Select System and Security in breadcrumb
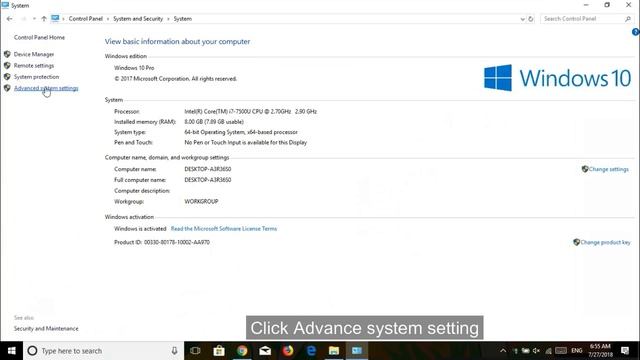The height and width of the screenshot is (360, 640). (x=138, y=19)
